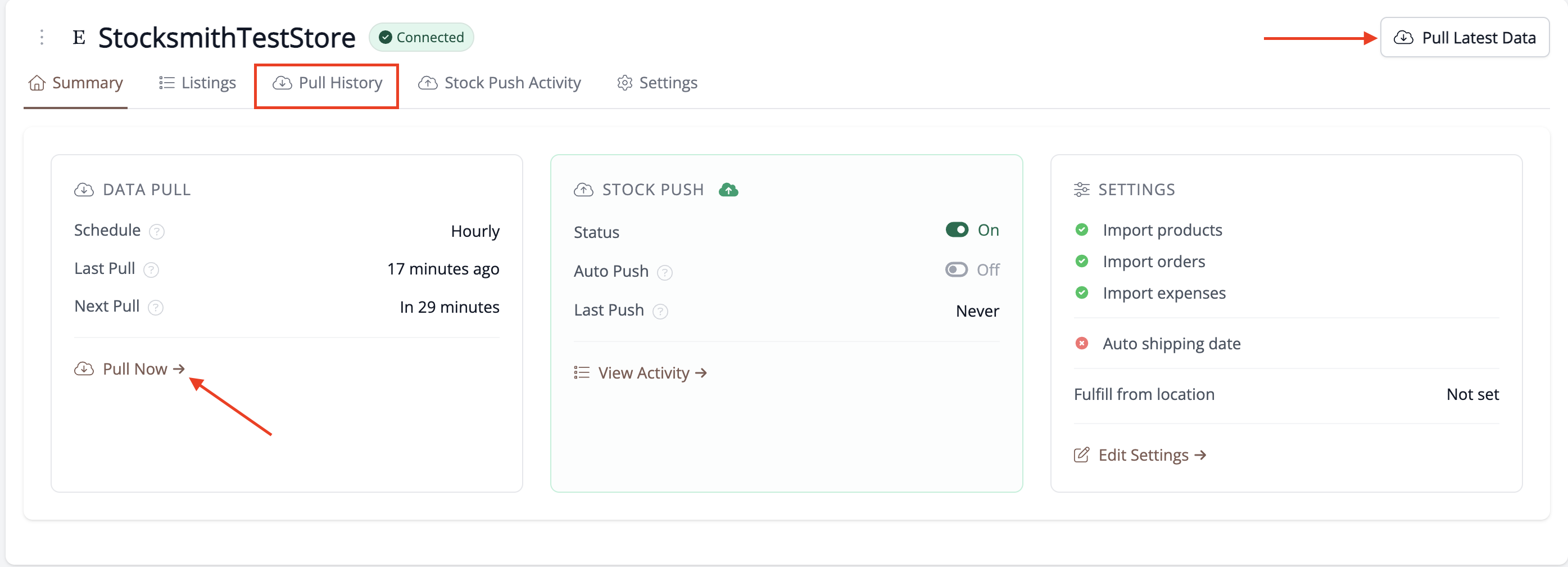This screenshot has width=1568, height=567.
Task: Open the Listings tab
Action: point(197,83)
